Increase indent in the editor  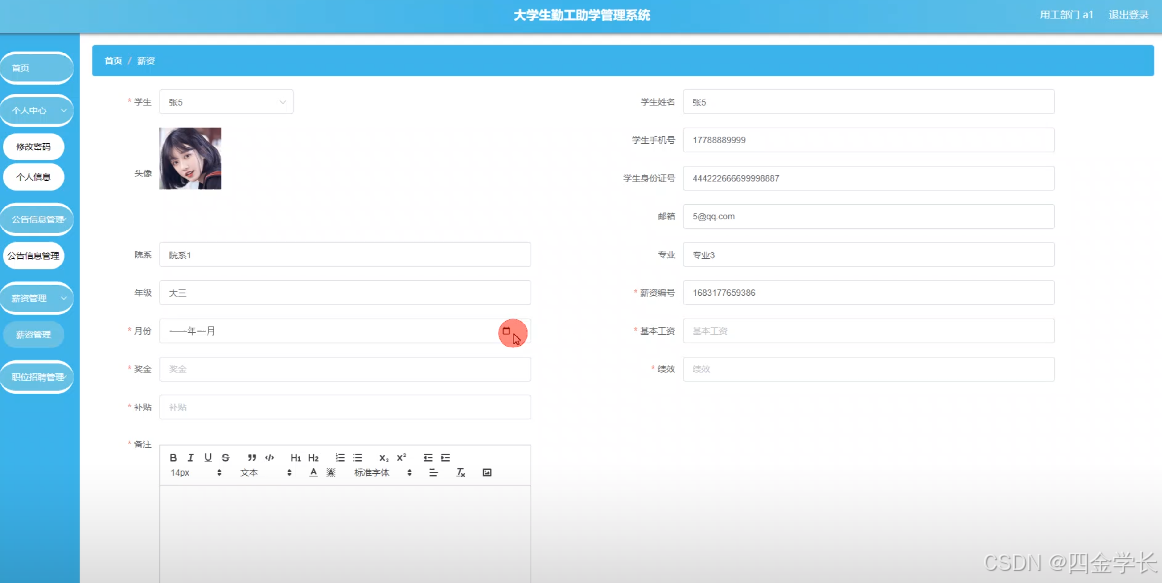445,458
